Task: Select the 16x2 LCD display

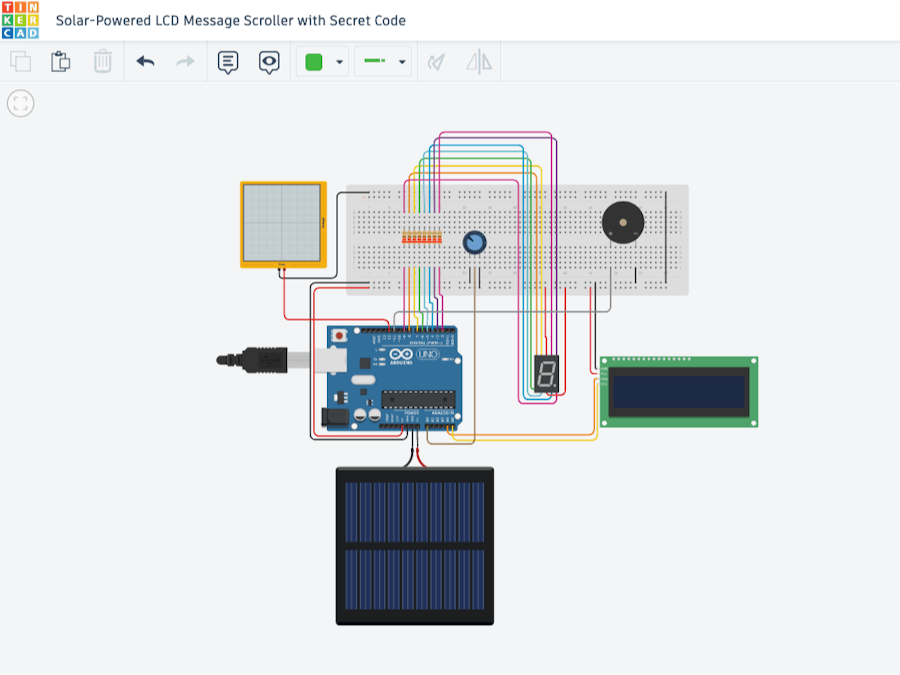Action: coord(679,391)
